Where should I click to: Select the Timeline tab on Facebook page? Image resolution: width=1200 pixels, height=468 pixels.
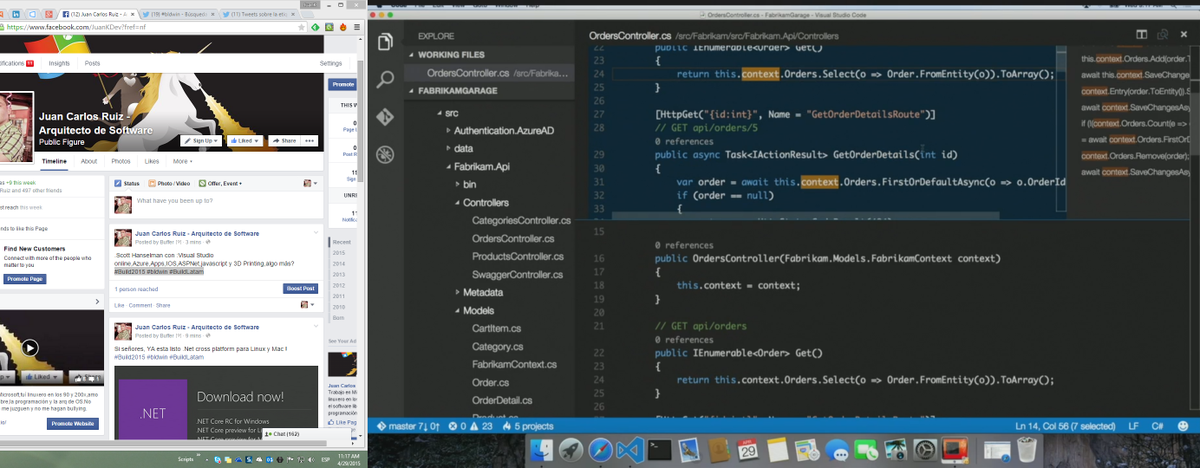(x=54, y=161)
